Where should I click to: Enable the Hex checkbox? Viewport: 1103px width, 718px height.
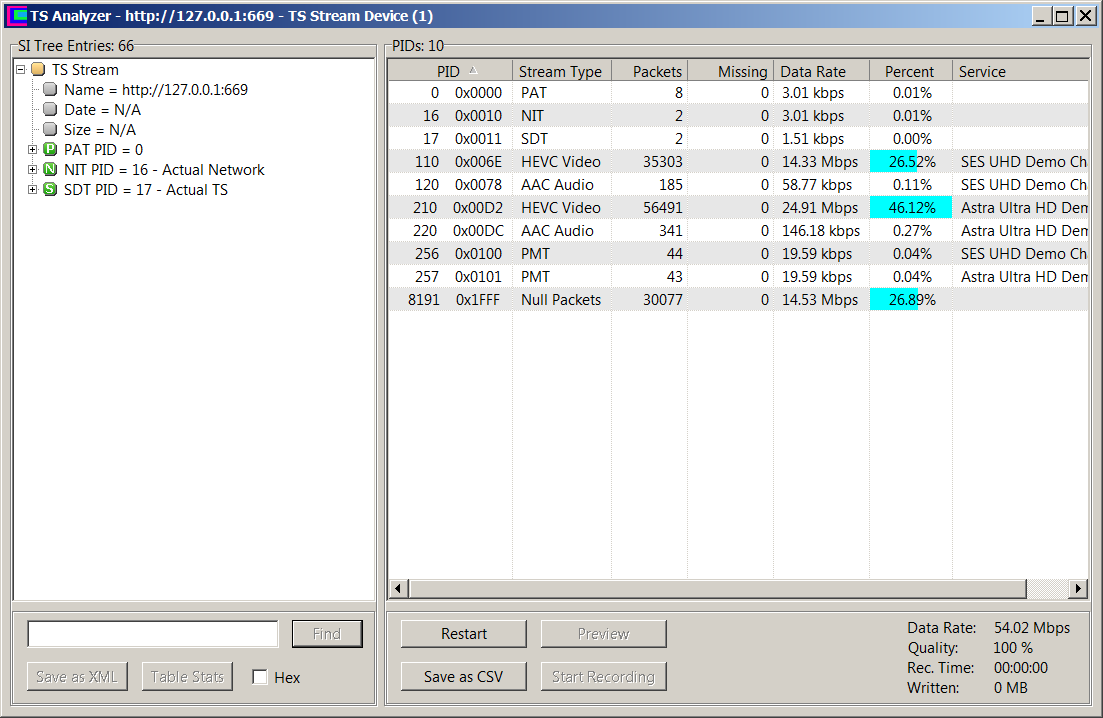pyautogui.click(x=260, y=678)
